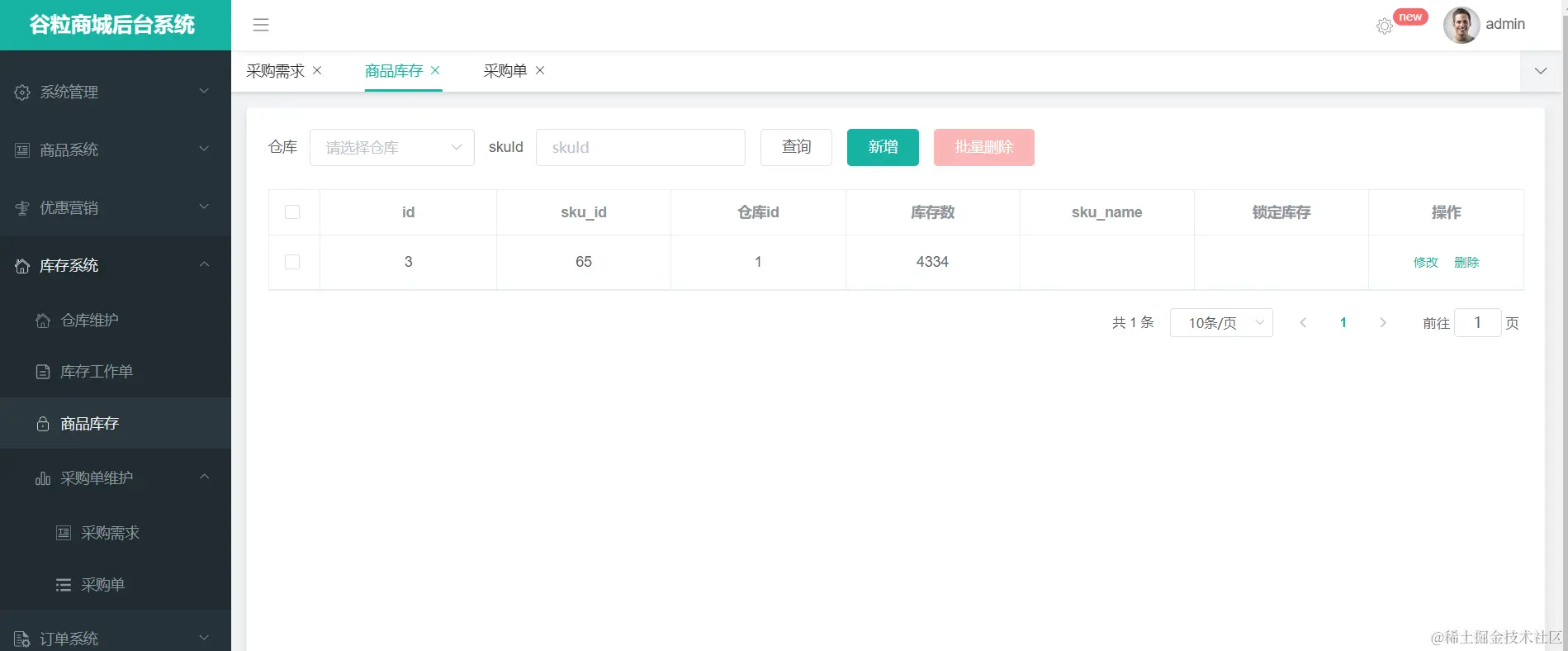Click the 订单系统 sidebar icon

22,639
